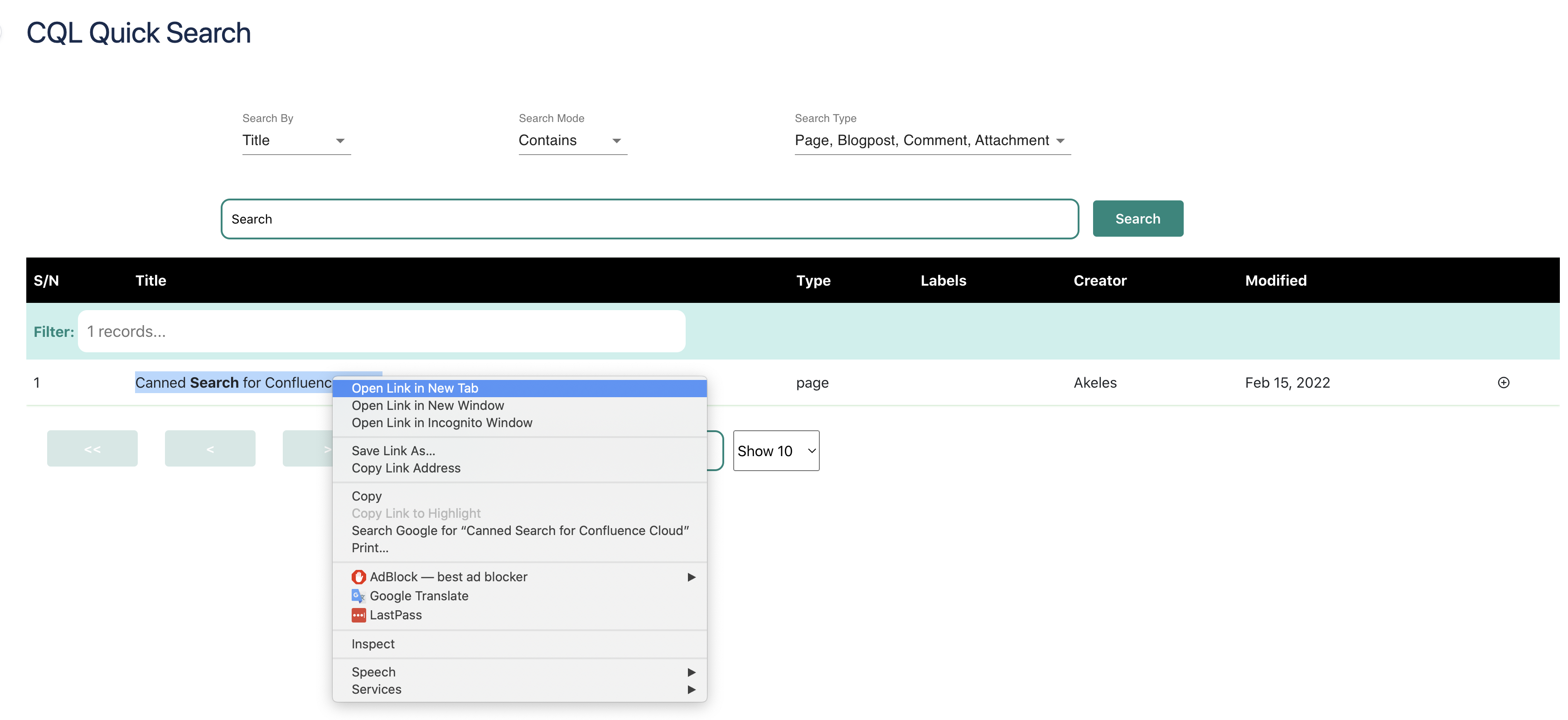The height and width of the screenshot is (720, 1568).
Task: Open the Show 10 page-size dropdown
Action: pos(775,451)
